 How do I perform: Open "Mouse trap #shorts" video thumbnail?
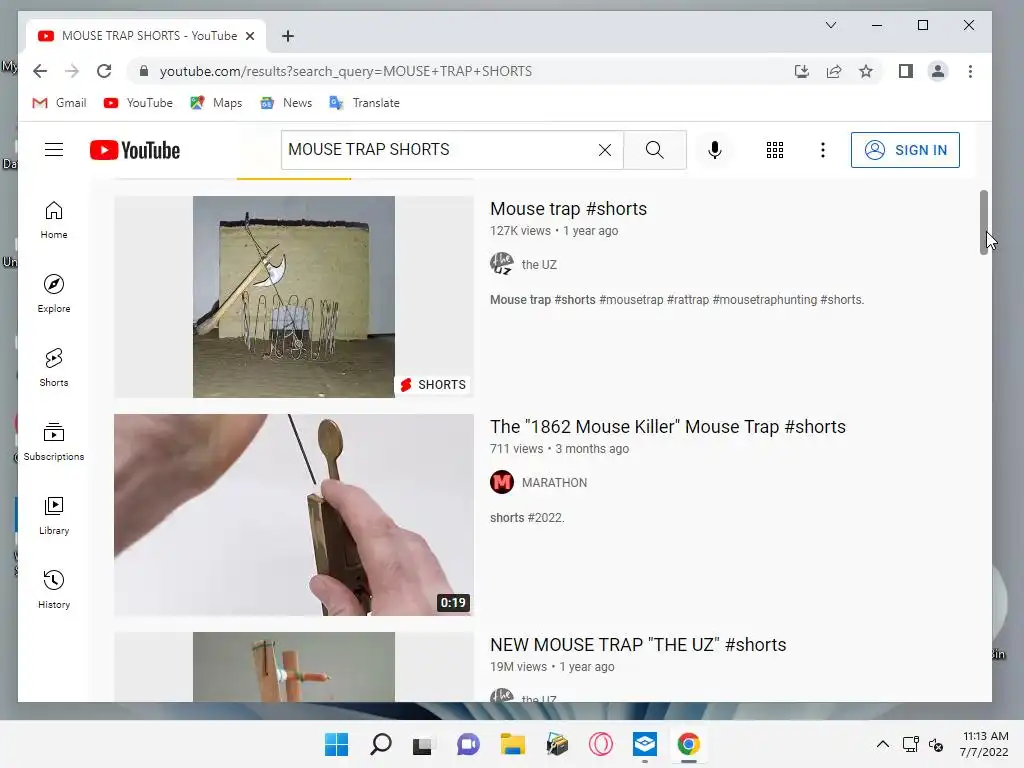click(294, 297)
